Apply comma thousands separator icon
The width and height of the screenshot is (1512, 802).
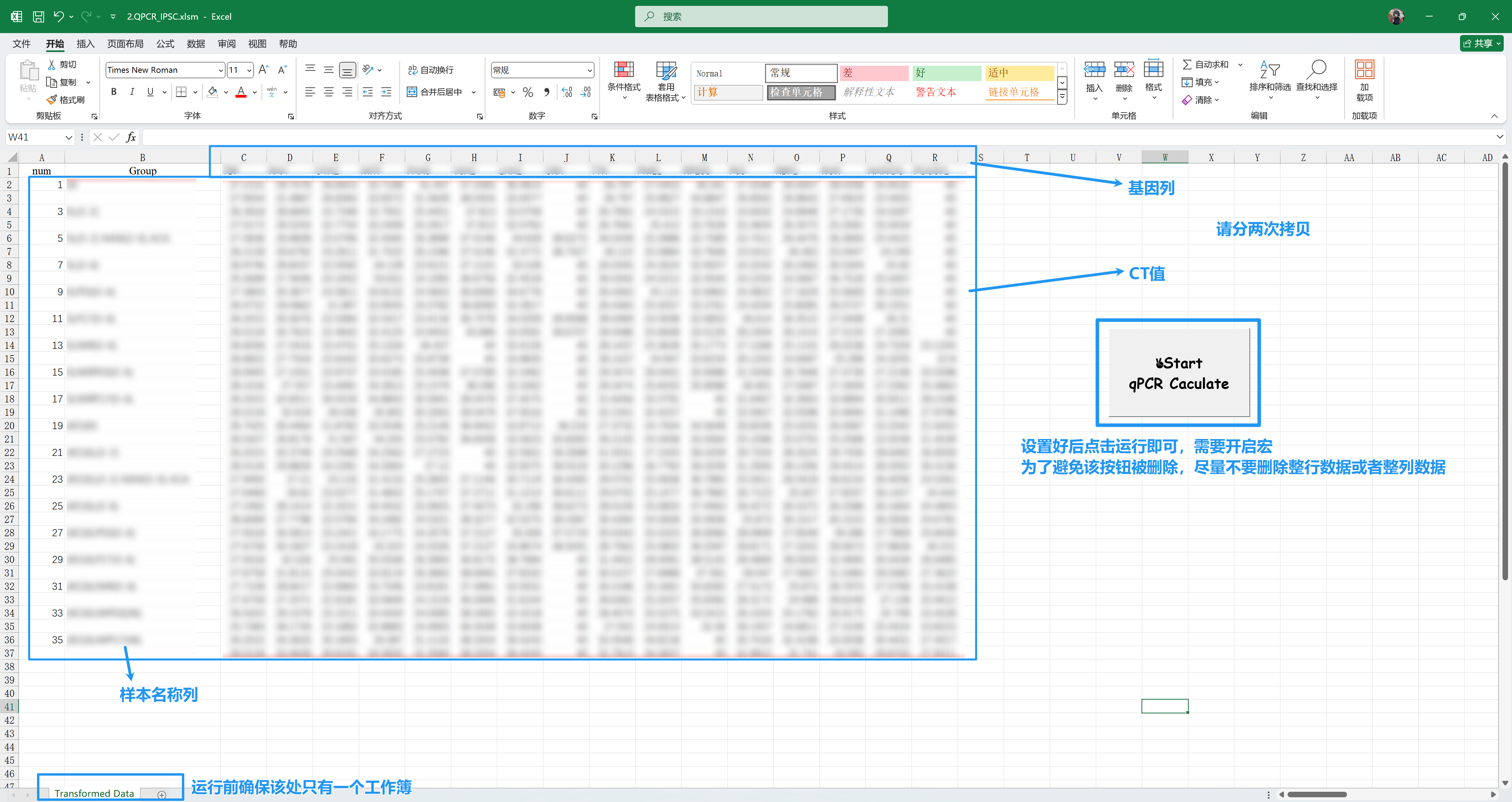coord(547,92)
